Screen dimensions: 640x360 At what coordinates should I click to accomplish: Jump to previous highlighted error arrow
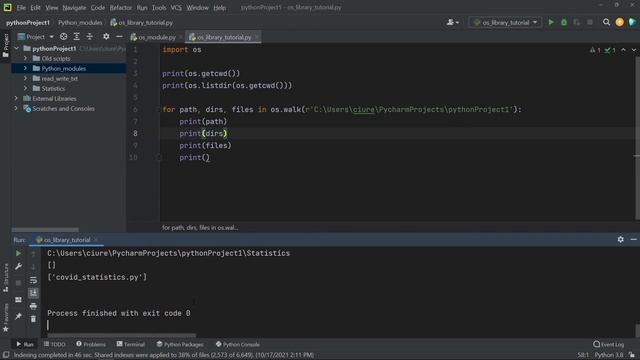pyautogui.click(x=623, y=50)
